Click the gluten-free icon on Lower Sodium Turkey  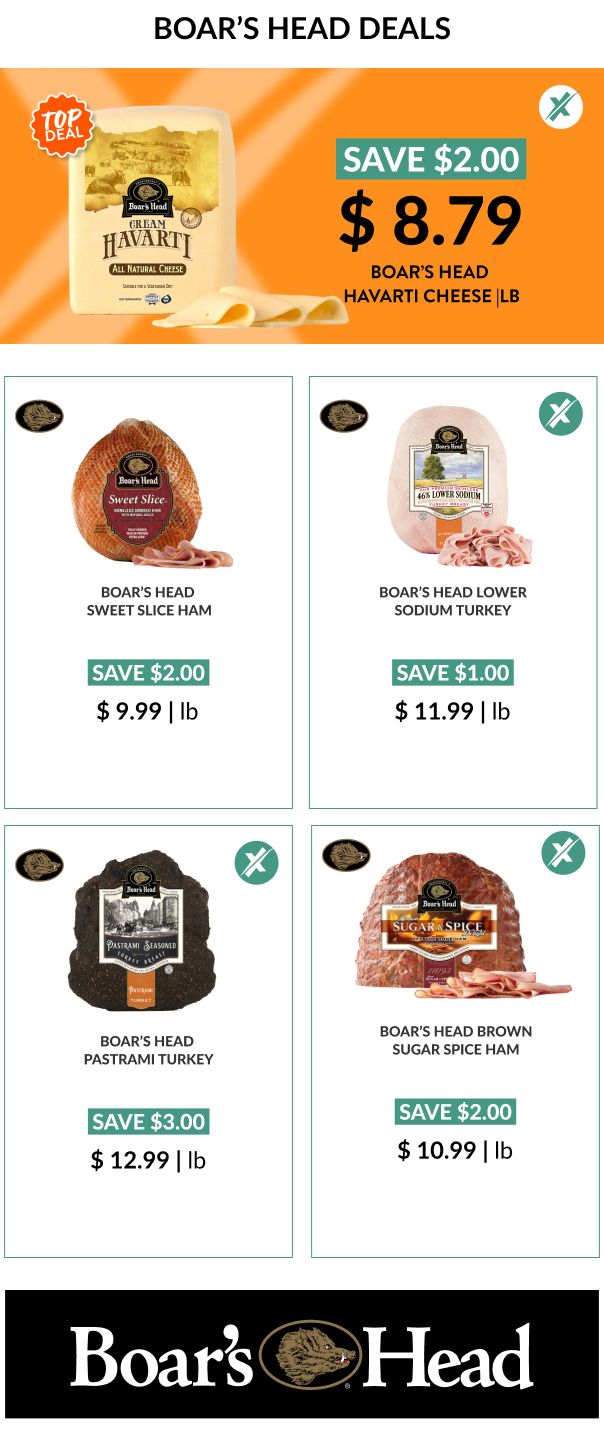[561, 413]
